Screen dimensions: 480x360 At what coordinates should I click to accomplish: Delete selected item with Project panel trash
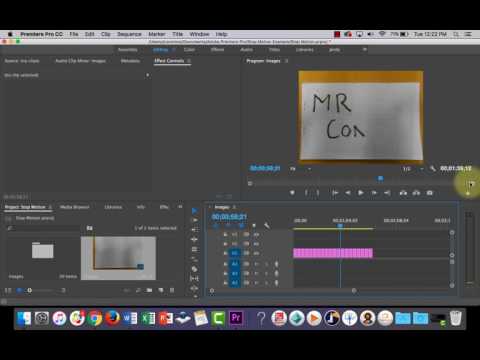click(172, 290)
